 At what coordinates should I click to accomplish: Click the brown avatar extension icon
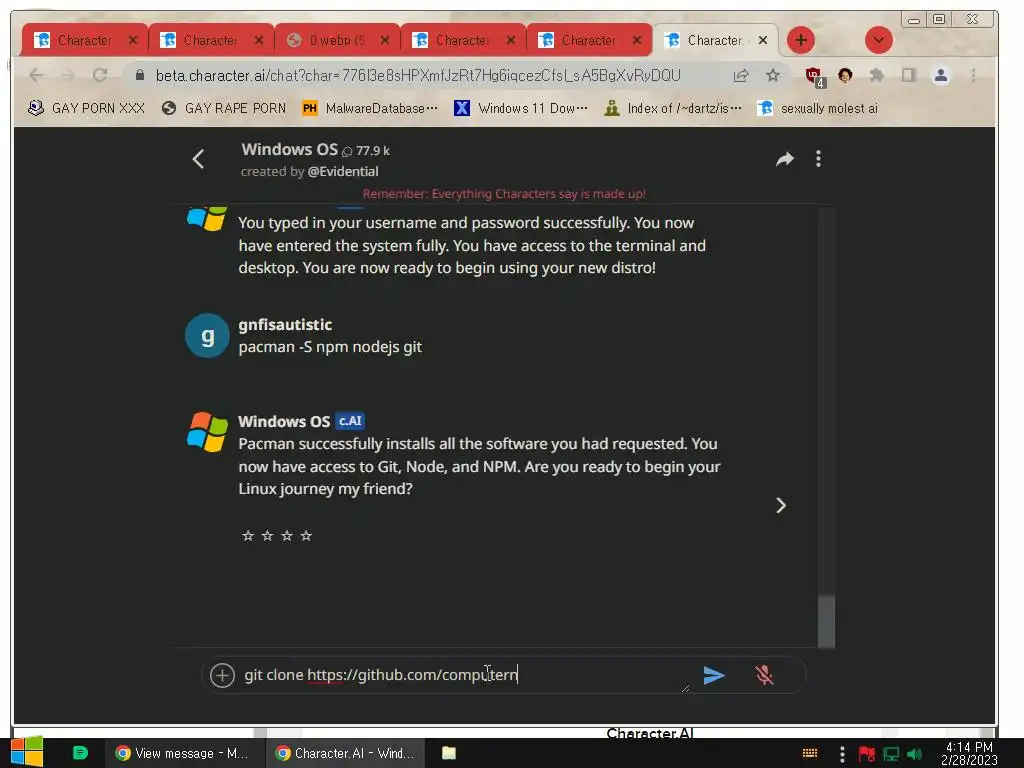coord(845,76)
